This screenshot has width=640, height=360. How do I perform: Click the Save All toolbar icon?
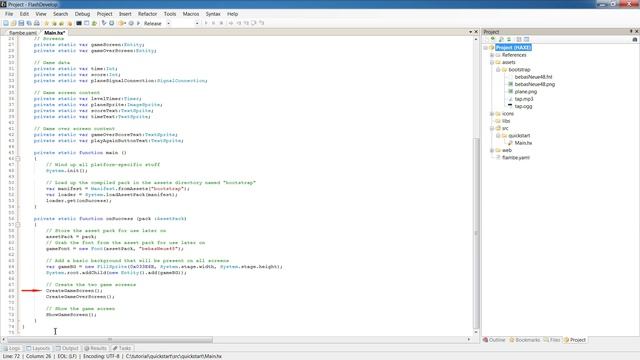pos(29,23)
